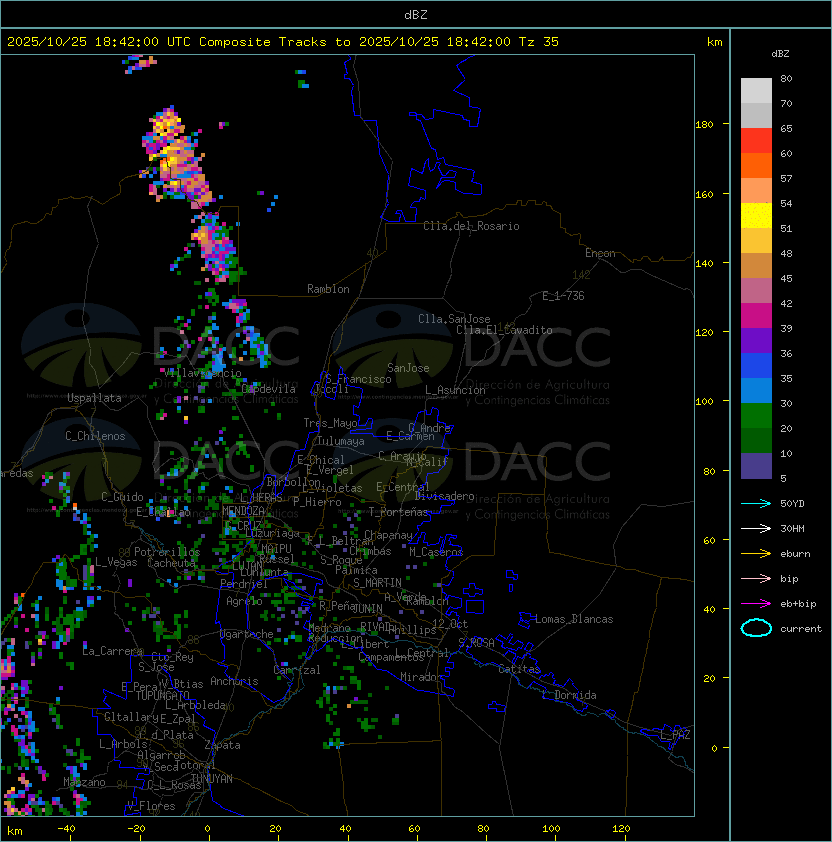The width and height of the screenshot is (832, 842).
Task: Click the white 30HM arrow in legend
Action: pyautogui.click(x=756, y=528)
